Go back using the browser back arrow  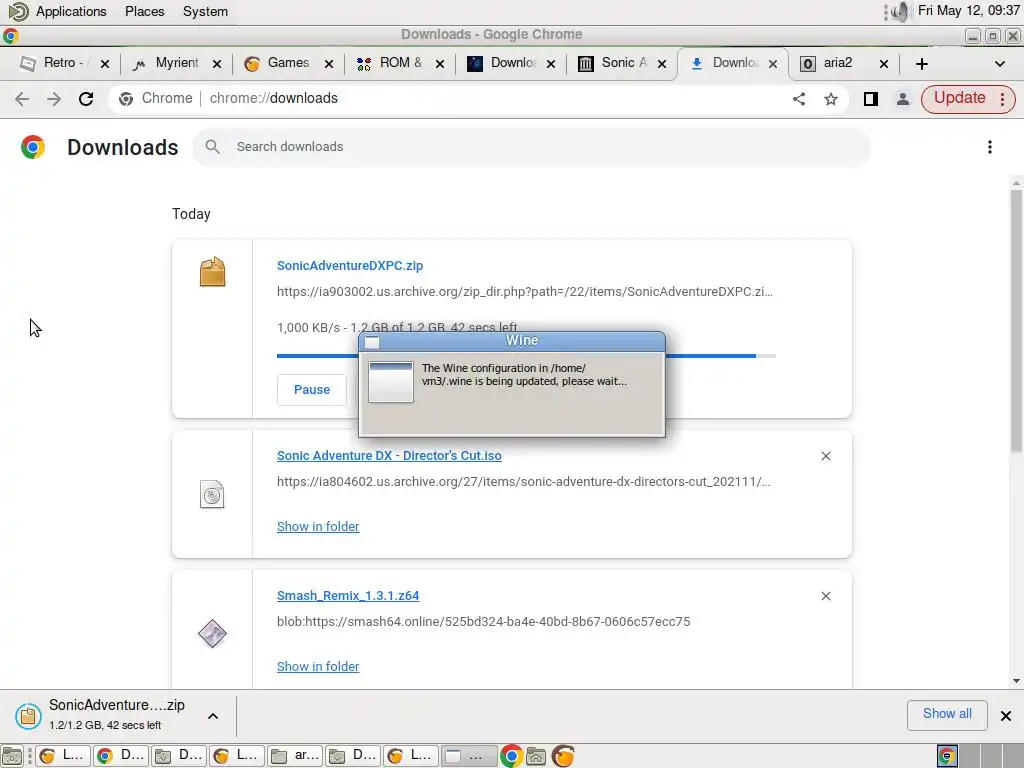point(22,99)
